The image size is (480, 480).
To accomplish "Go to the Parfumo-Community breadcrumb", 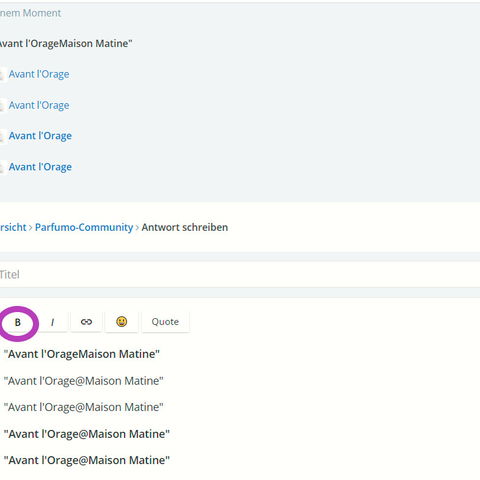I will click(84, 227).
